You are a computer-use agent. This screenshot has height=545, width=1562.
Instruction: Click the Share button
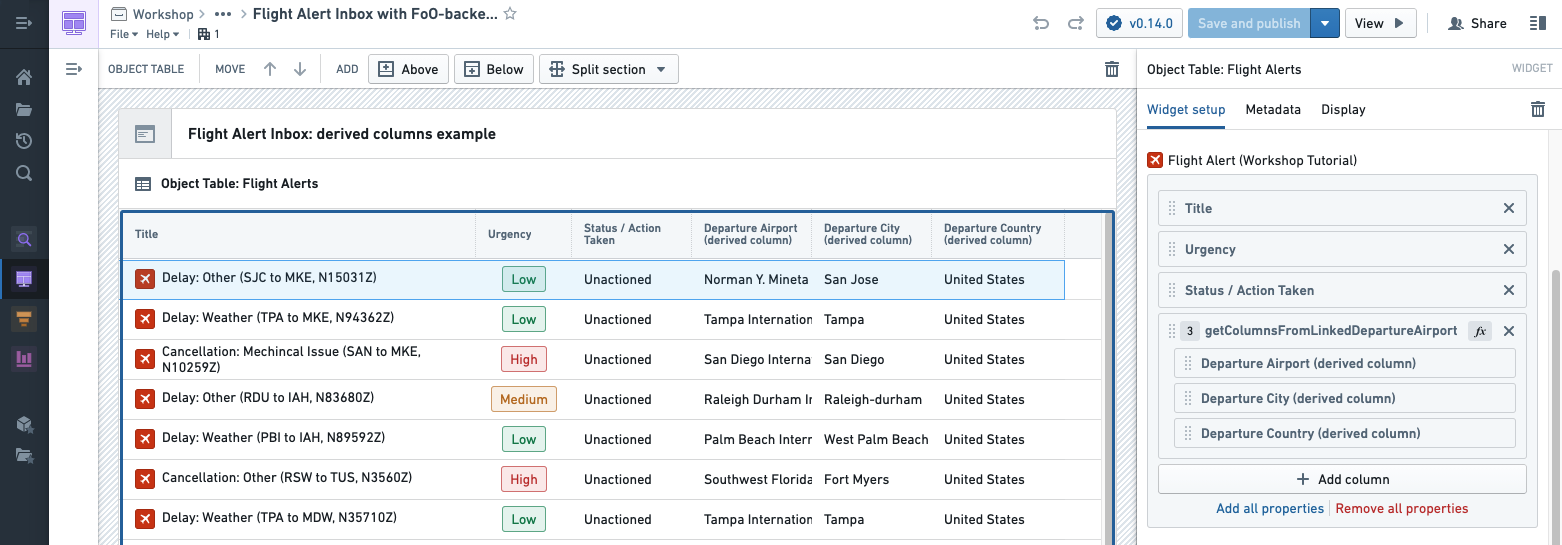(x=1477, y=23)
